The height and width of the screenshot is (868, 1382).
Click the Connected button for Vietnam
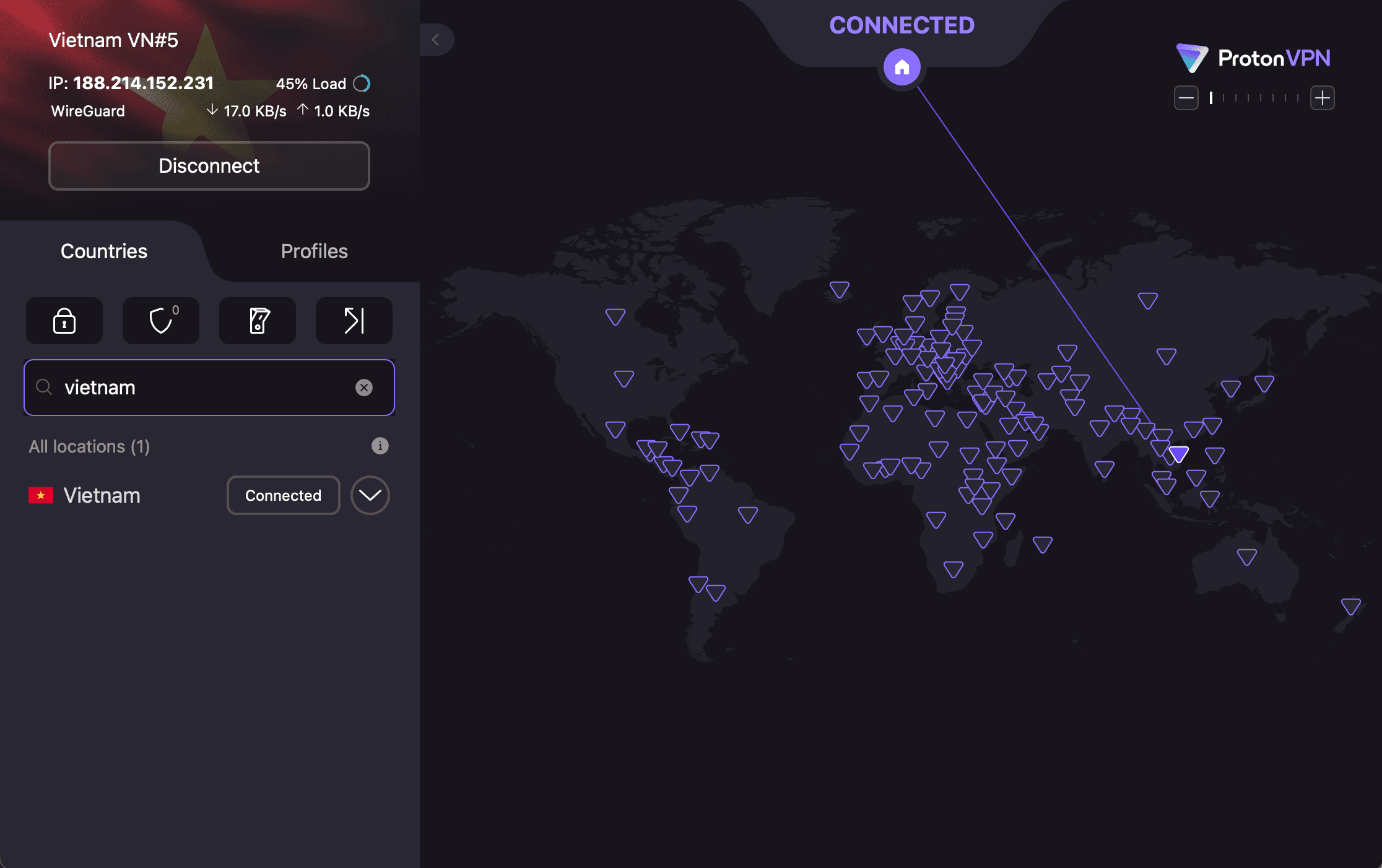coord(283,495)
